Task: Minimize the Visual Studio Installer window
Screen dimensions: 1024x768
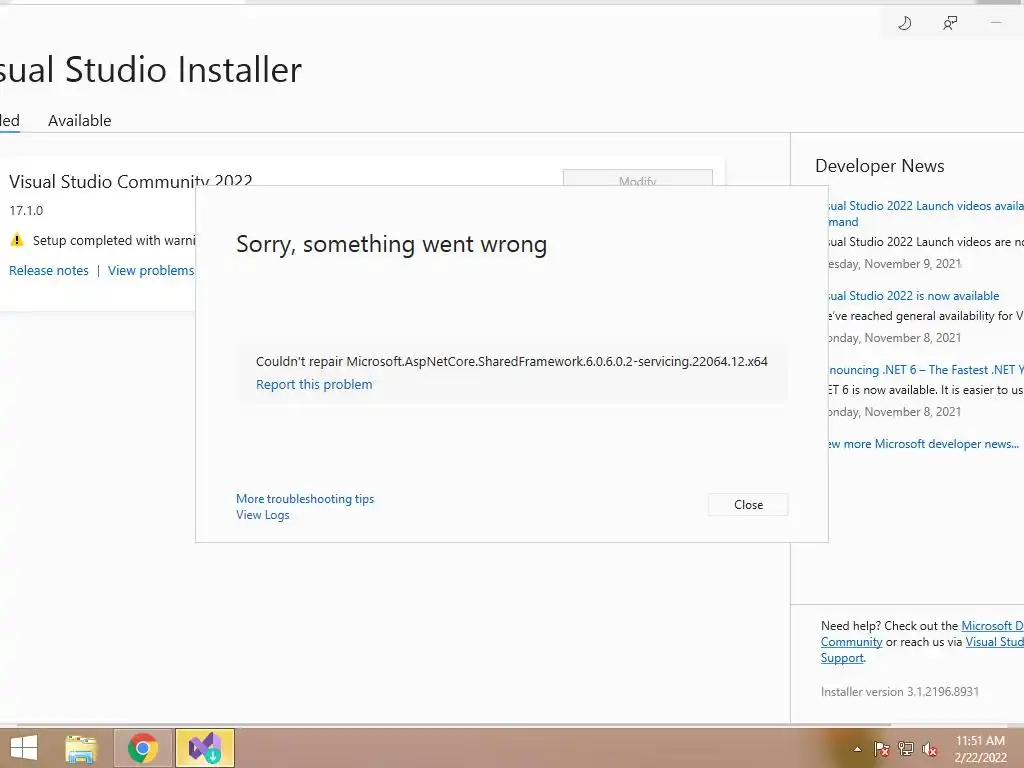Action: (995, 24)
